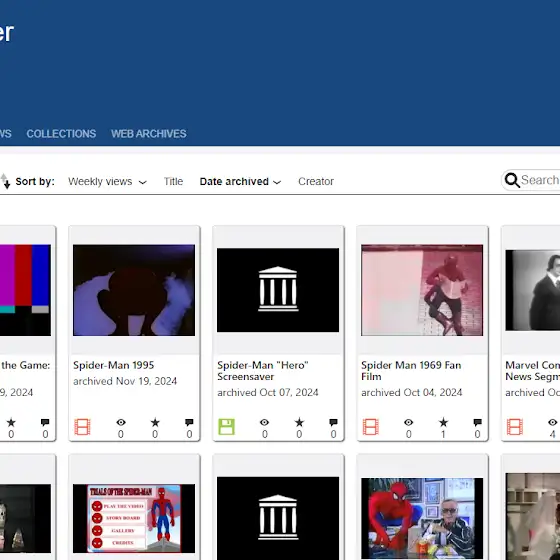Click 'archived Nov 19, 2024' text
560x560 pixels.
[x=125, y=381]
